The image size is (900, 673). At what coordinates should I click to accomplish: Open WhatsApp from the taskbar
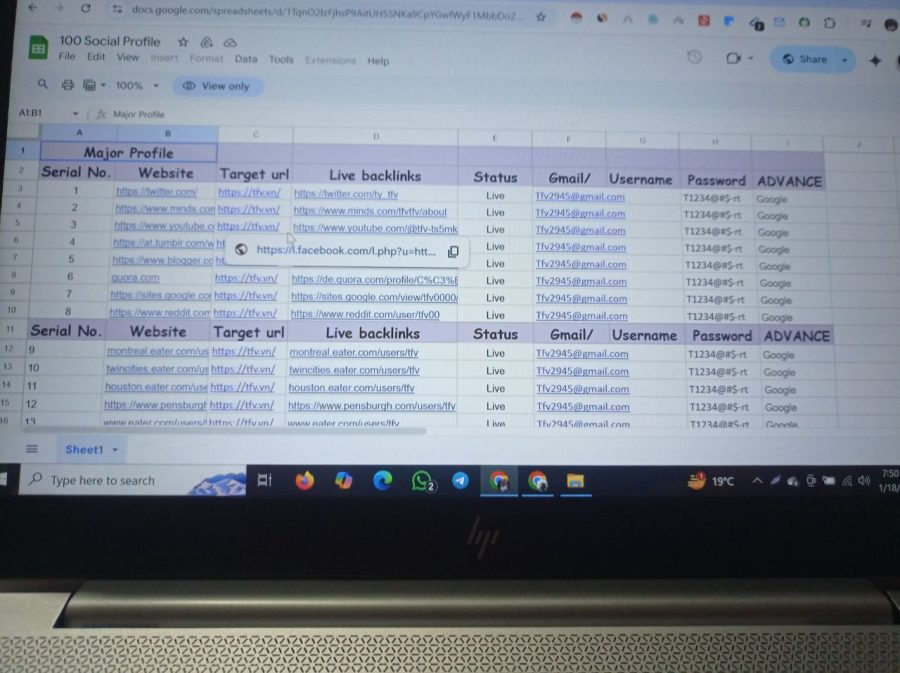click(x=422, y=481)
